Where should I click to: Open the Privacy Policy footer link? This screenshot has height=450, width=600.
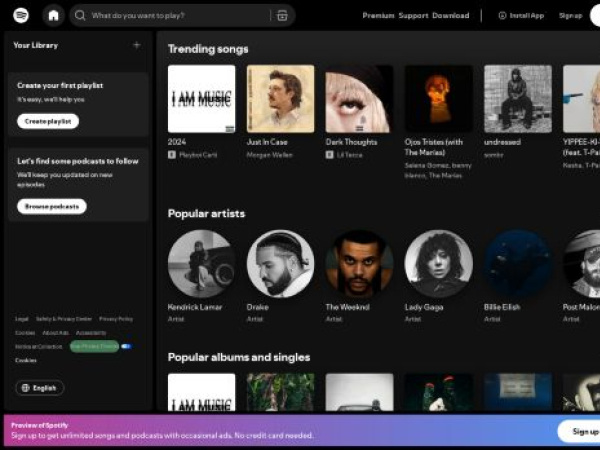116,319
